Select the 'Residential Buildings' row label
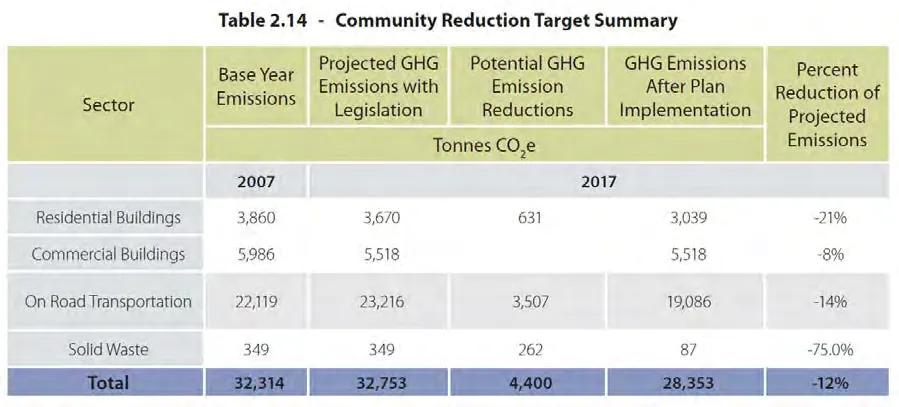Viewport: 899px width, 407px height. [x=108, y=218]
